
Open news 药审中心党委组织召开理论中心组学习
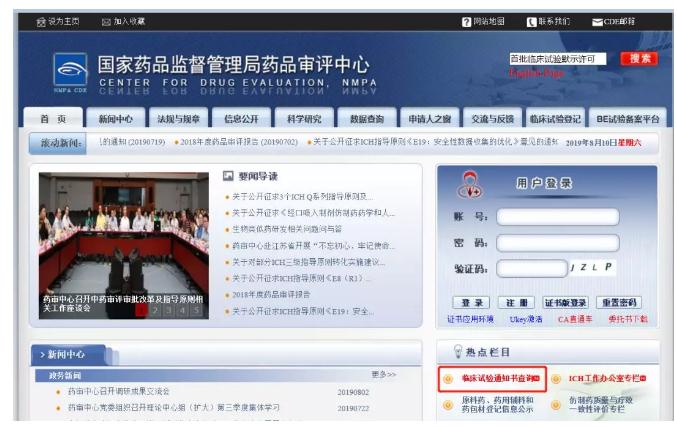174,407
